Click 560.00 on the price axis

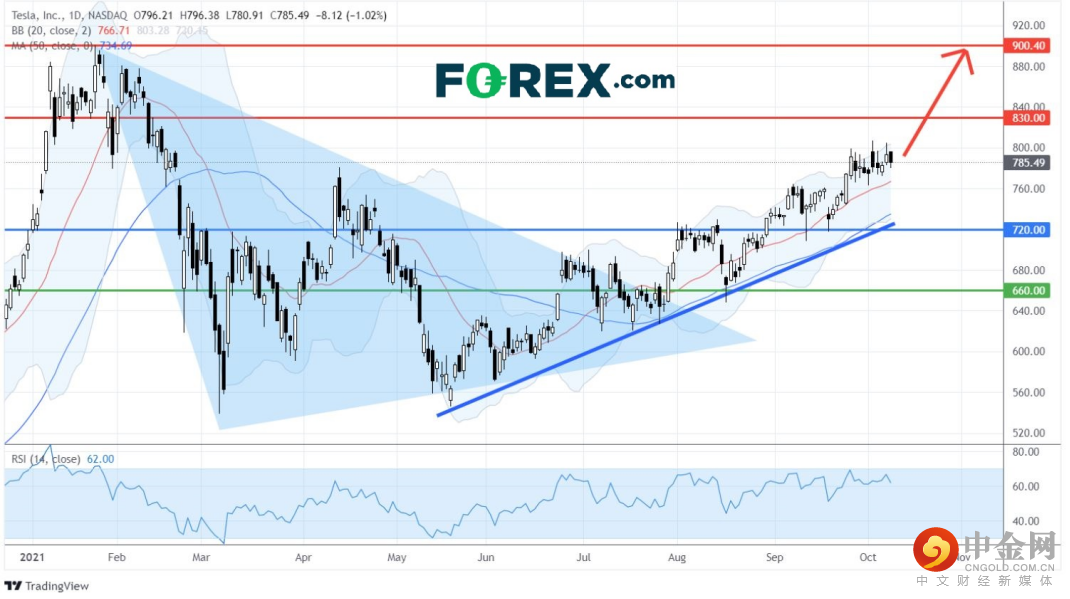[x=1028, y=392]
